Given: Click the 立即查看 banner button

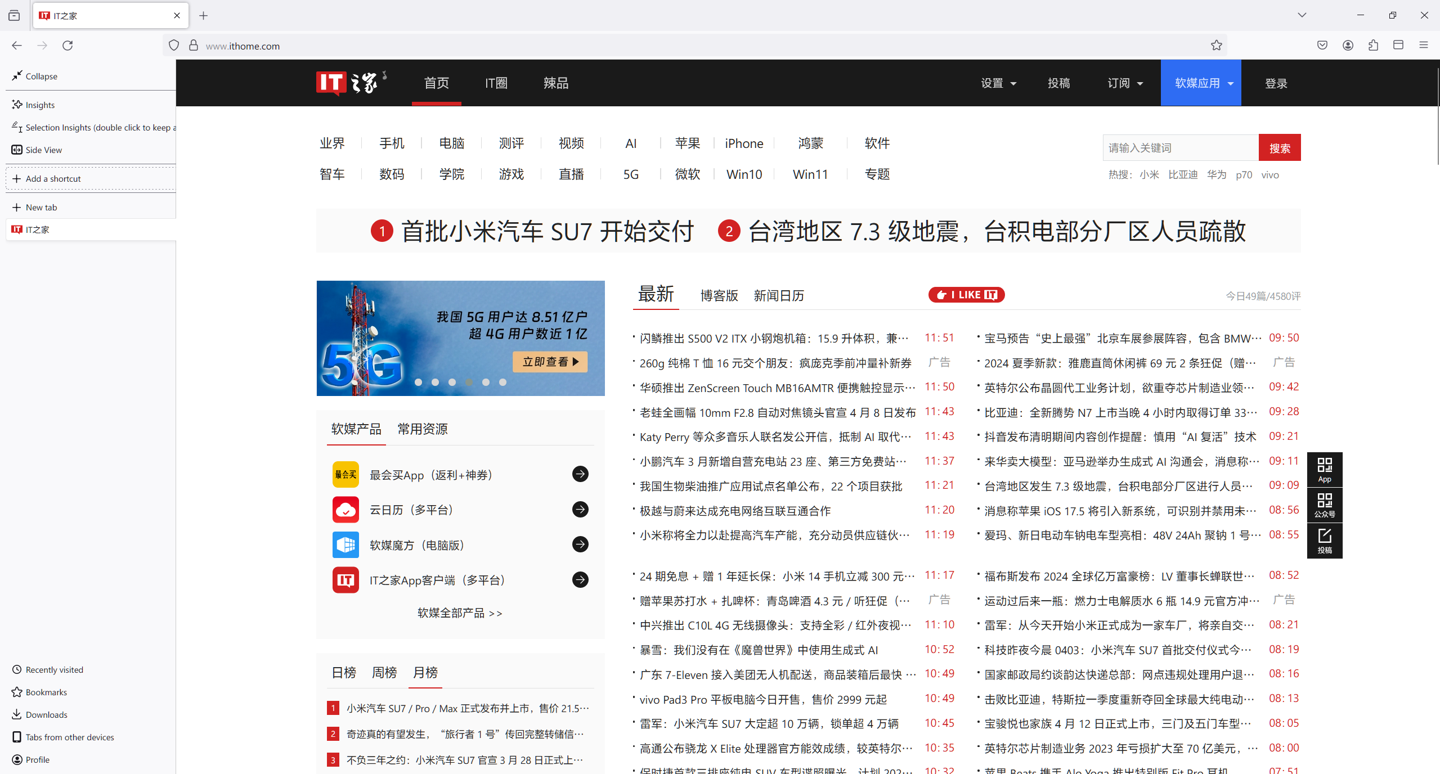Looking at the screenshot, I should click(549, 362).
